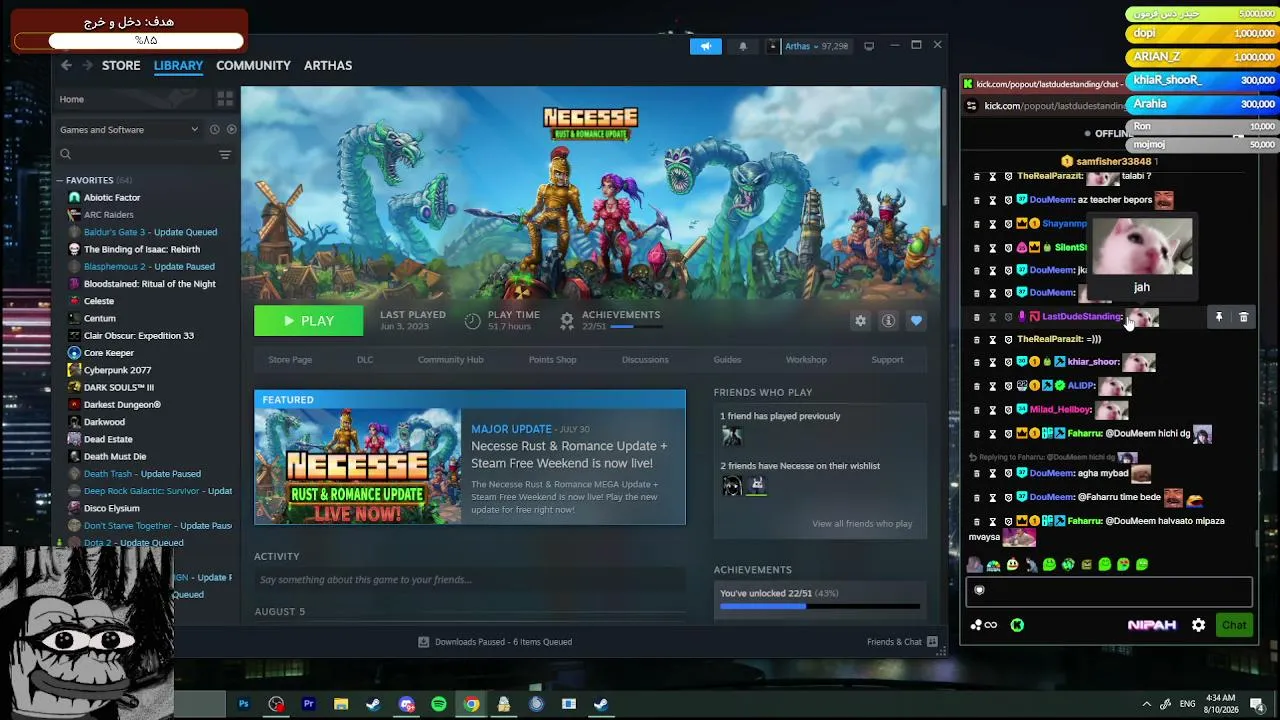The image size is (1280, 720).
Task: Focus the Kick chat message input
Action: point(1108,591)
